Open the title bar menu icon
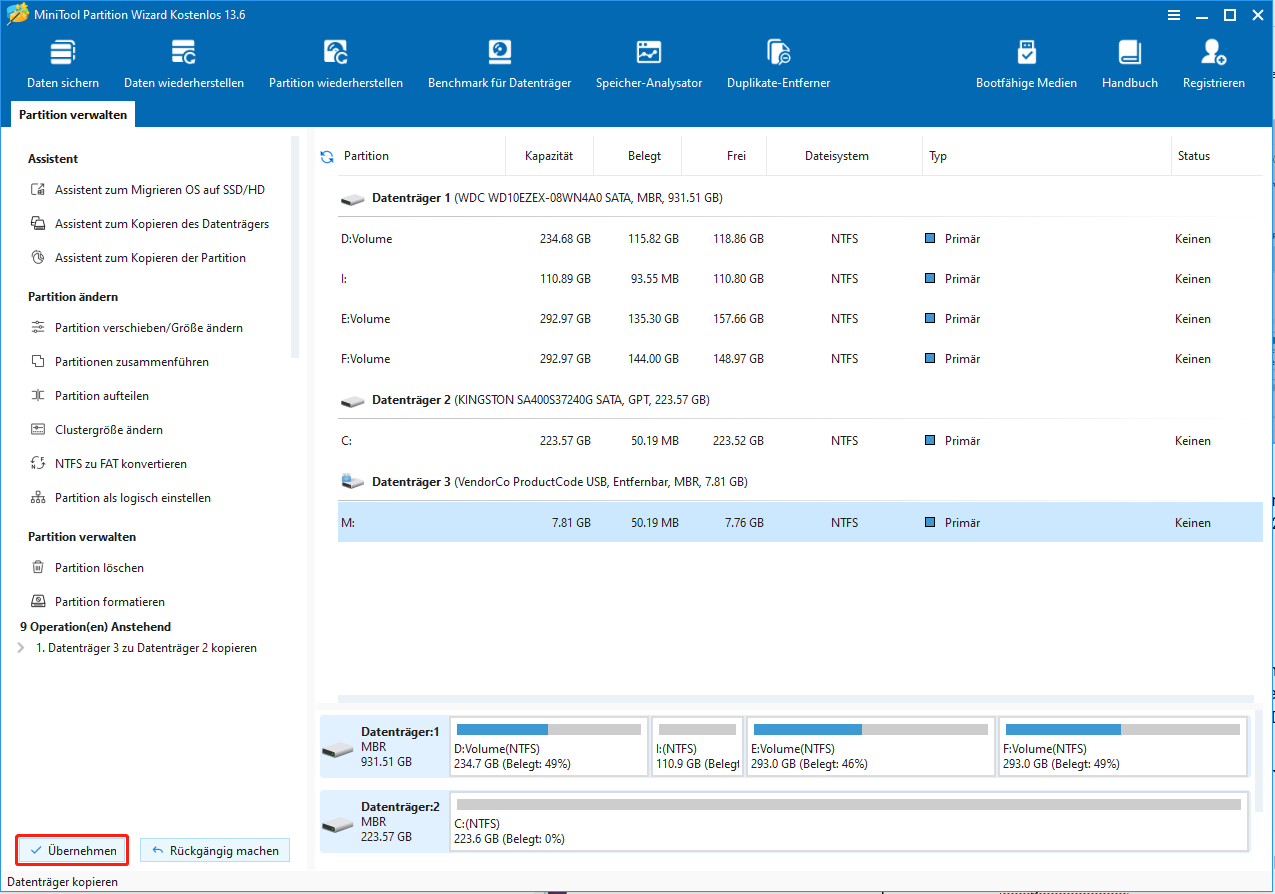Image resolution: width=1275 pixels, height=894 pixels. coord(1175,14)
